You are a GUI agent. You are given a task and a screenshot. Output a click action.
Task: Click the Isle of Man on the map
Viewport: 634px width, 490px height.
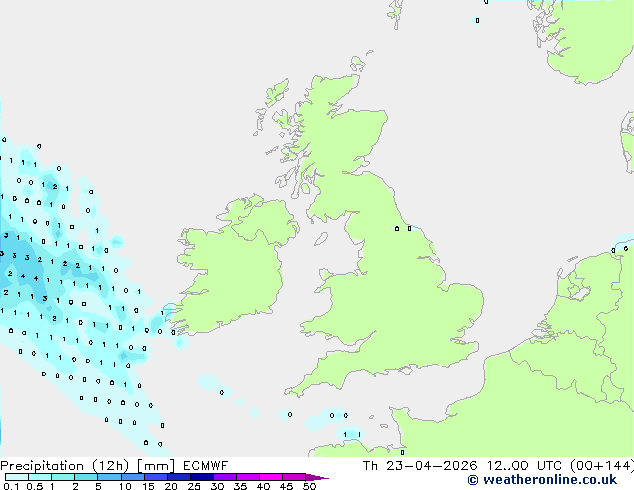(321, 239)
